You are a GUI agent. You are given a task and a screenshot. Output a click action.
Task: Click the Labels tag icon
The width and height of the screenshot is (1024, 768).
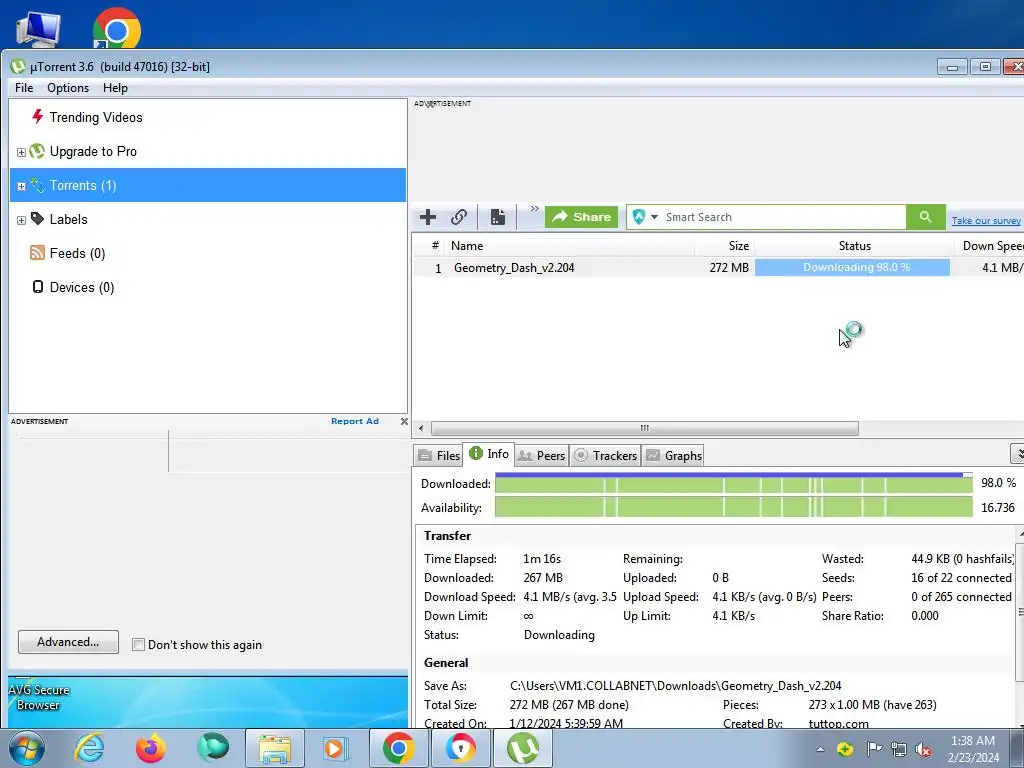tap(38, 219)
